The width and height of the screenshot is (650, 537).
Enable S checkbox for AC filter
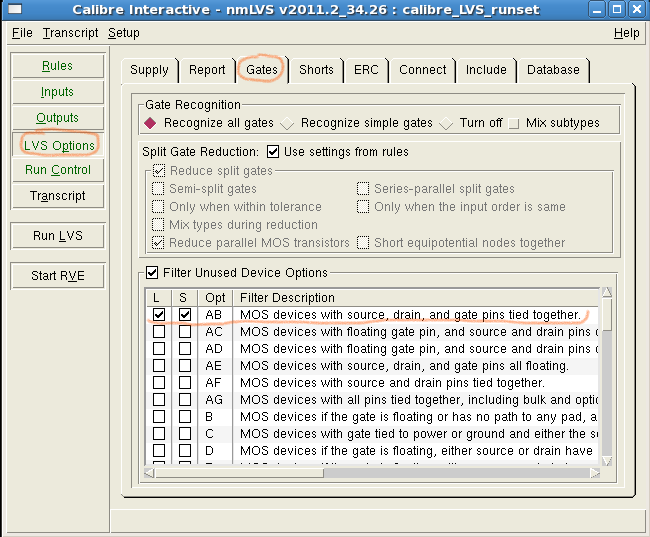click(185, 332)
